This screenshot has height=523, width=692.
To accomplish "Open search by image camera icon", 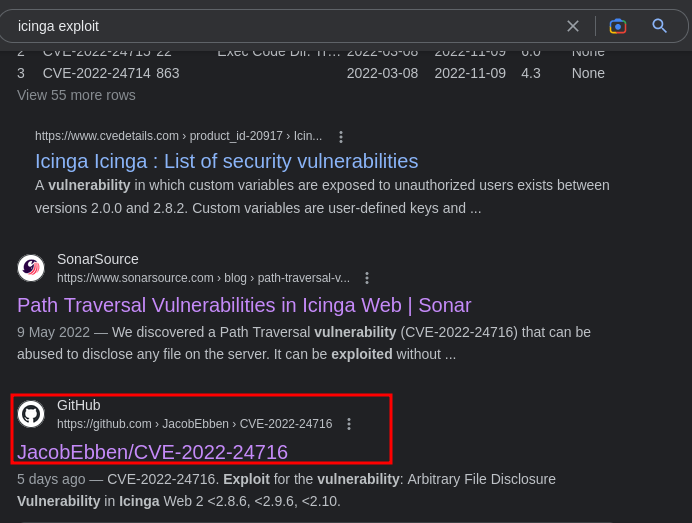I will pyautogui.click(x=618, y=26).
